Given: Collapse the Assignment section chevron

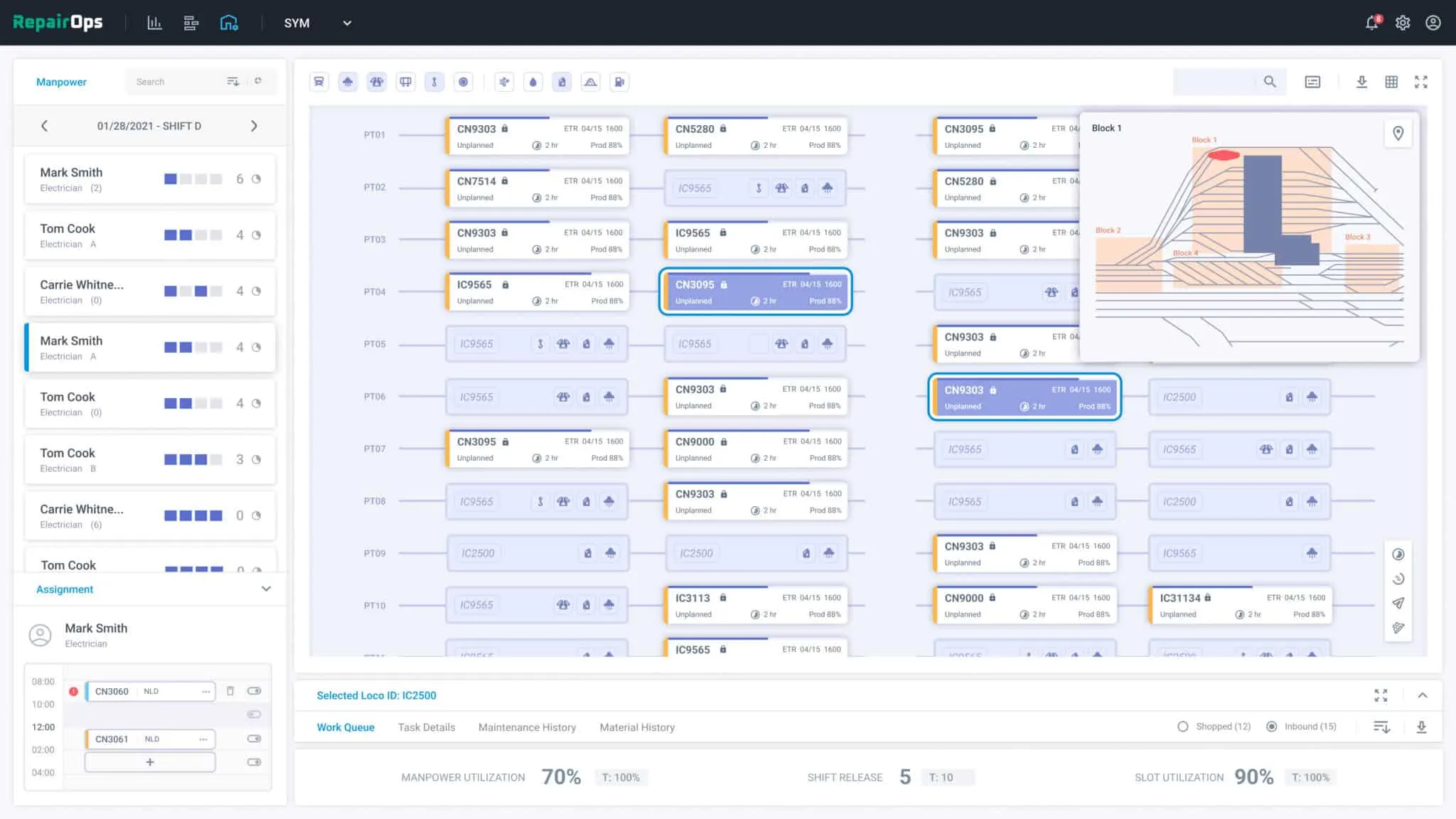Looking at the screenshot, I should [x=266, y=589].
